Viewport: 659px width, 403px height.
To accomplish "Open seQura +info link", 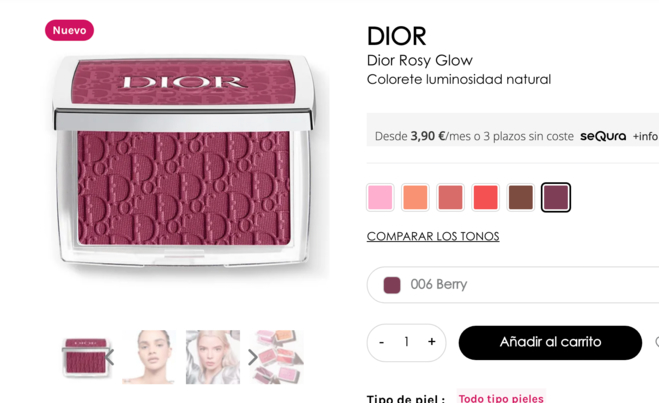I will (x=646, y=136).
